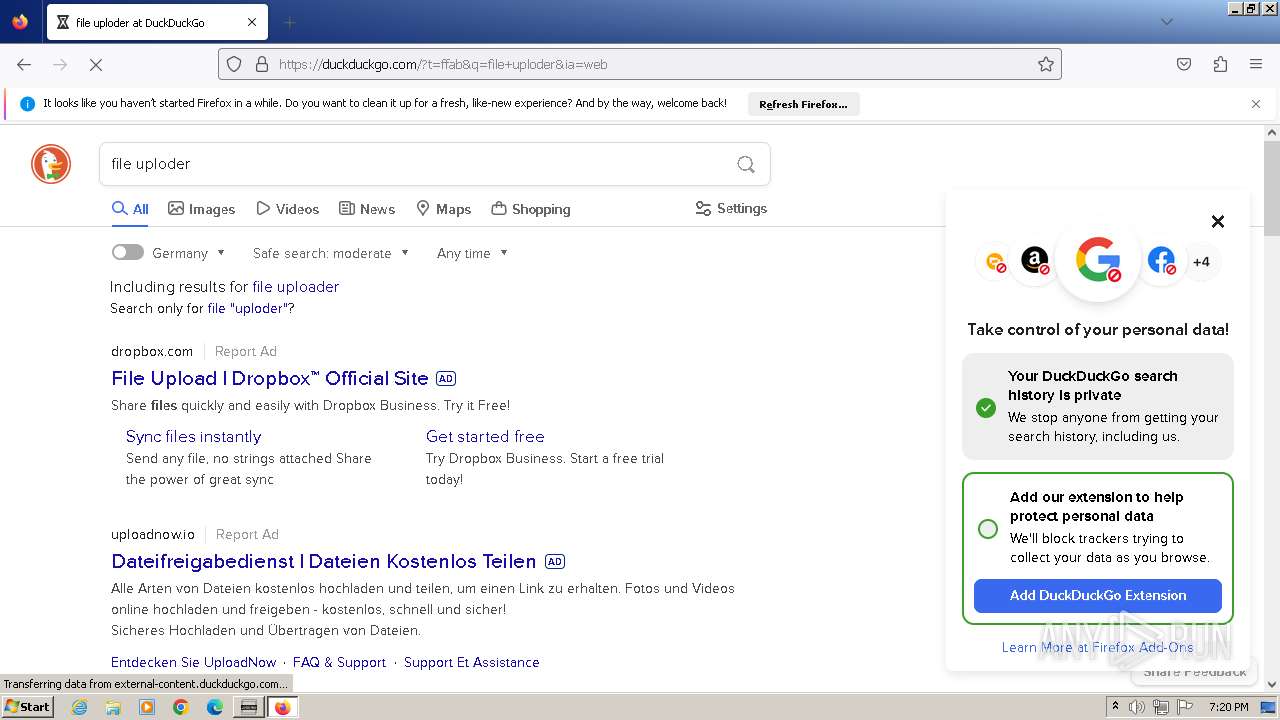Click Report Ad next to uploadnow.io
This screenshot has width=1280, height=720.
247,534
